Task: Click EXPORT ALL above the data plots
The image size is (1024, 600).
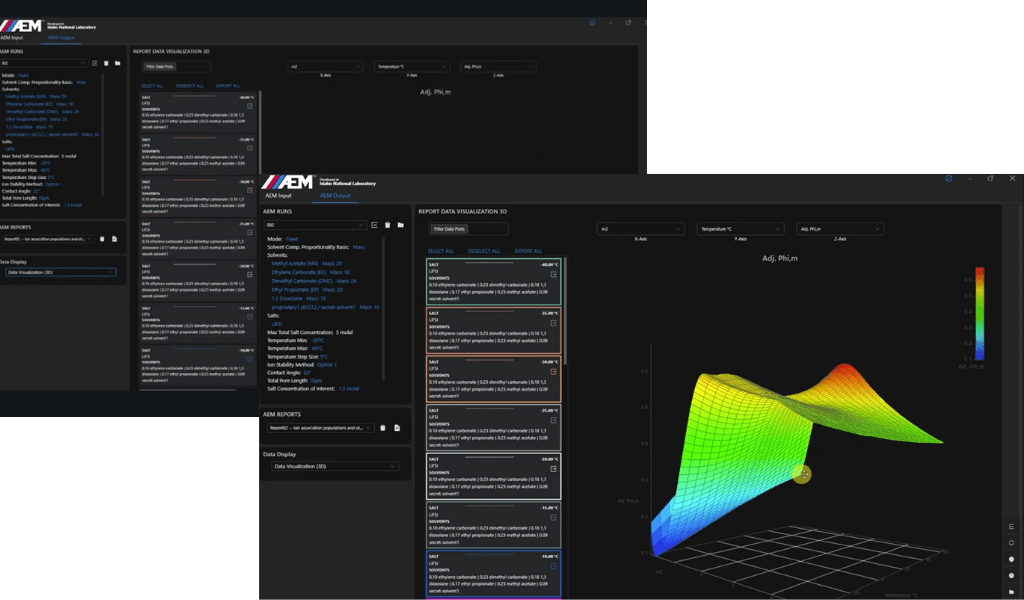Action: point(527,251)
